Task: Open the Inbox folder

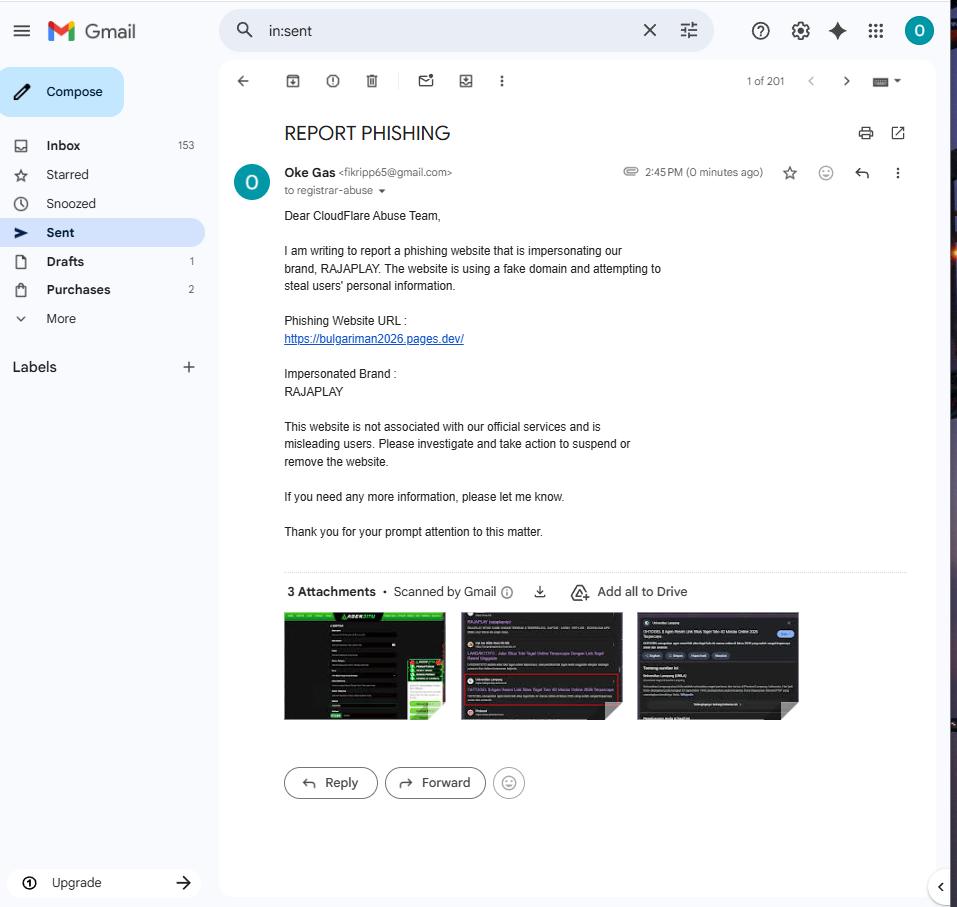Action: [103, 145]
